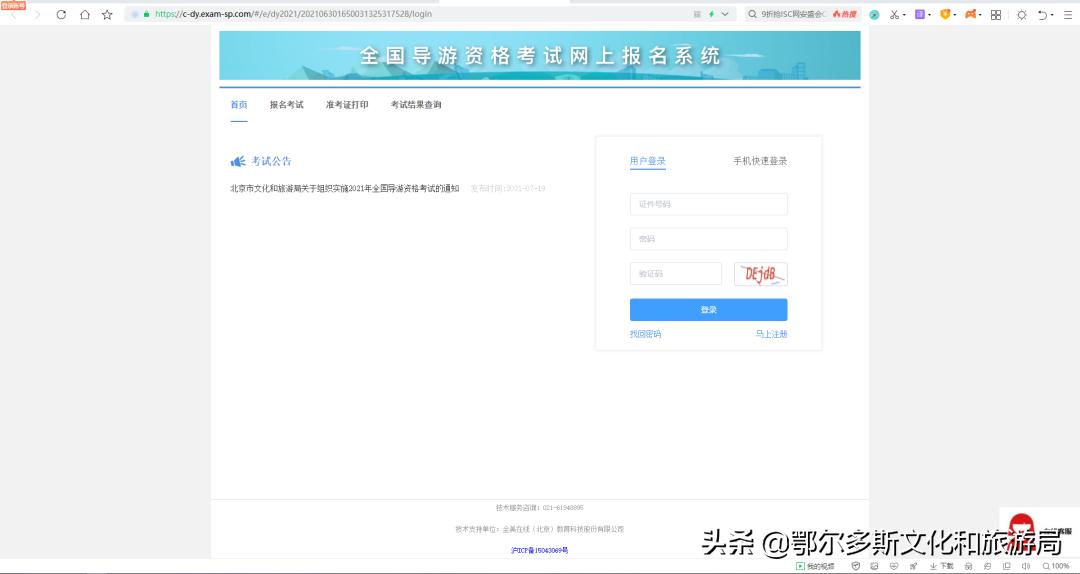The height and width of the screenshot is (574, 1080).
Task: Open the hot search 热搜 link
Action: [x=844, y=14]
